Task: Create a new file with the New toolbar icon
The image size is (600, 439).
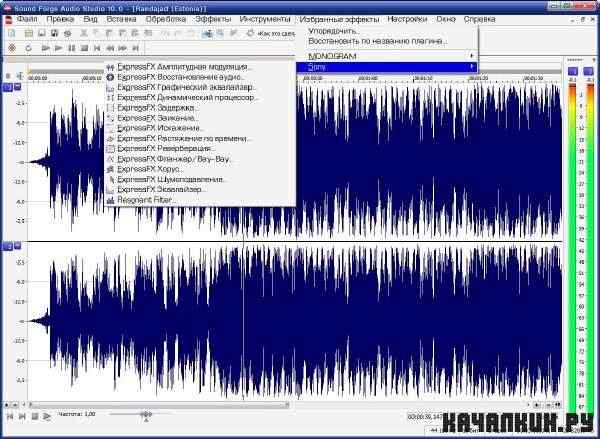Action: click(x=12, y=33)
